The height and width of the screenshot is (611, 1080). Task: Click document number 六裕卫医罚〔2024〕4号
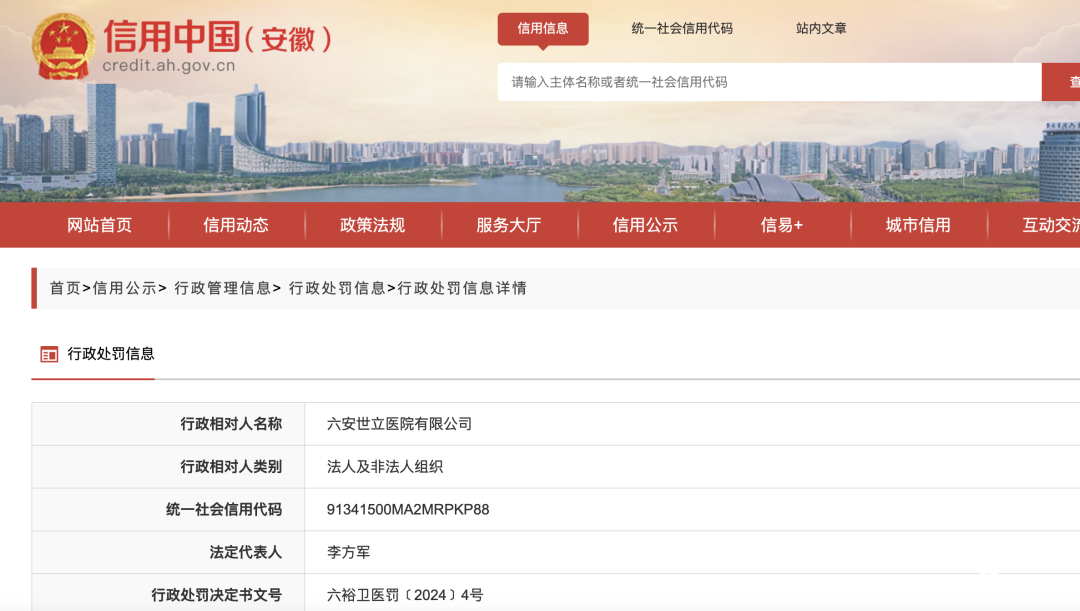tap(405, 595)
